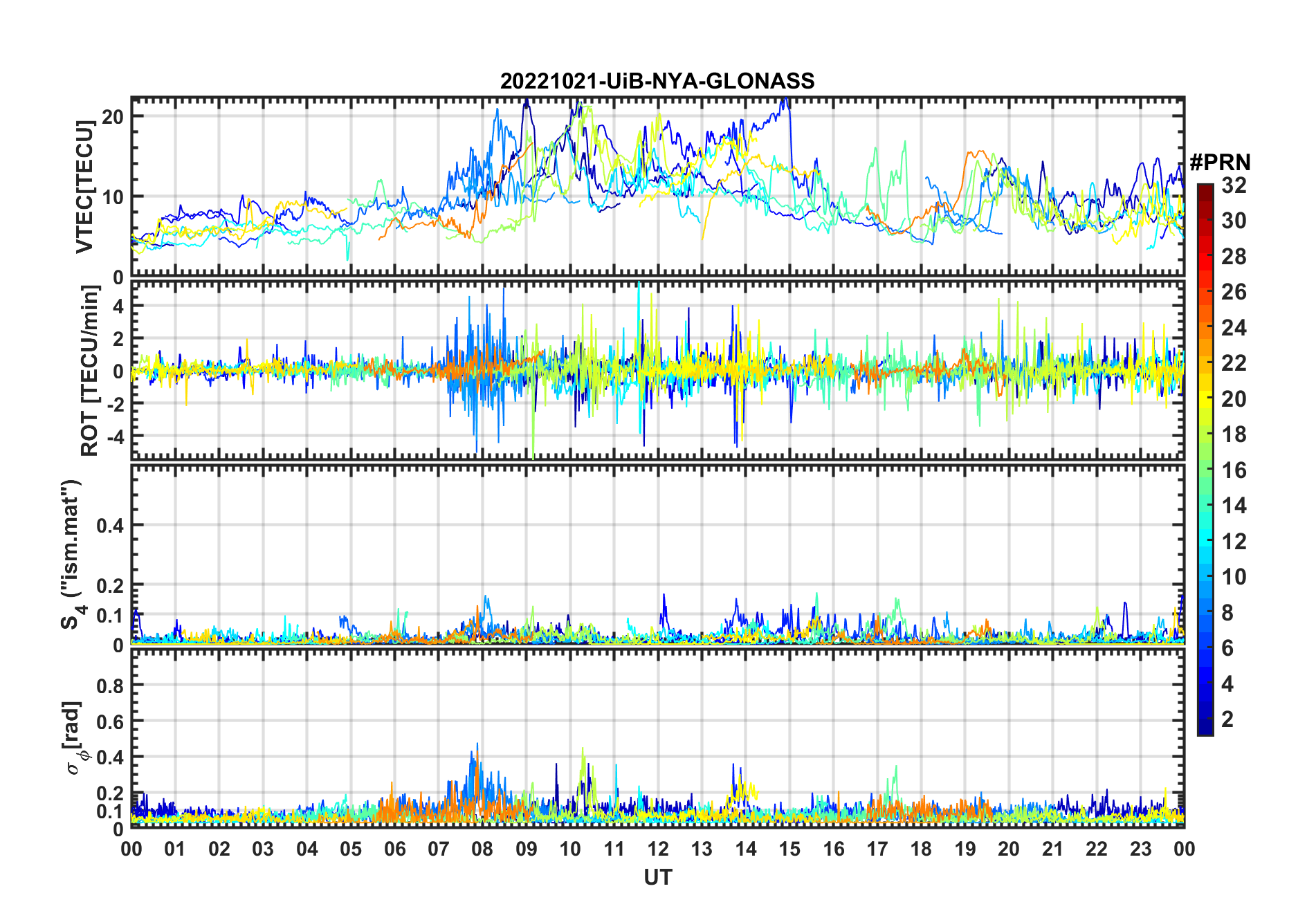
Task: Click x-axis hour tick label 03
Action: (263, 849)
